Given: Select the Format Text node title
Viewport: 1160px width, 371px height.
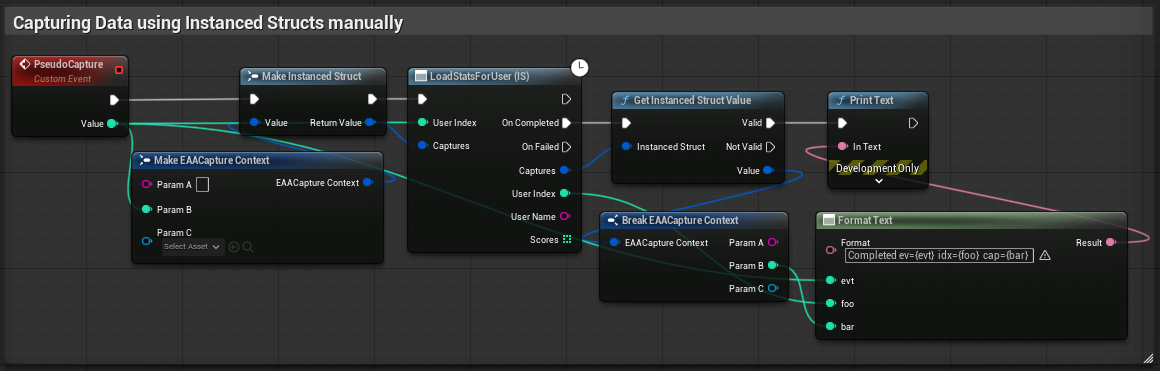Looking at the screenshot, I should [x=866, y=220].
